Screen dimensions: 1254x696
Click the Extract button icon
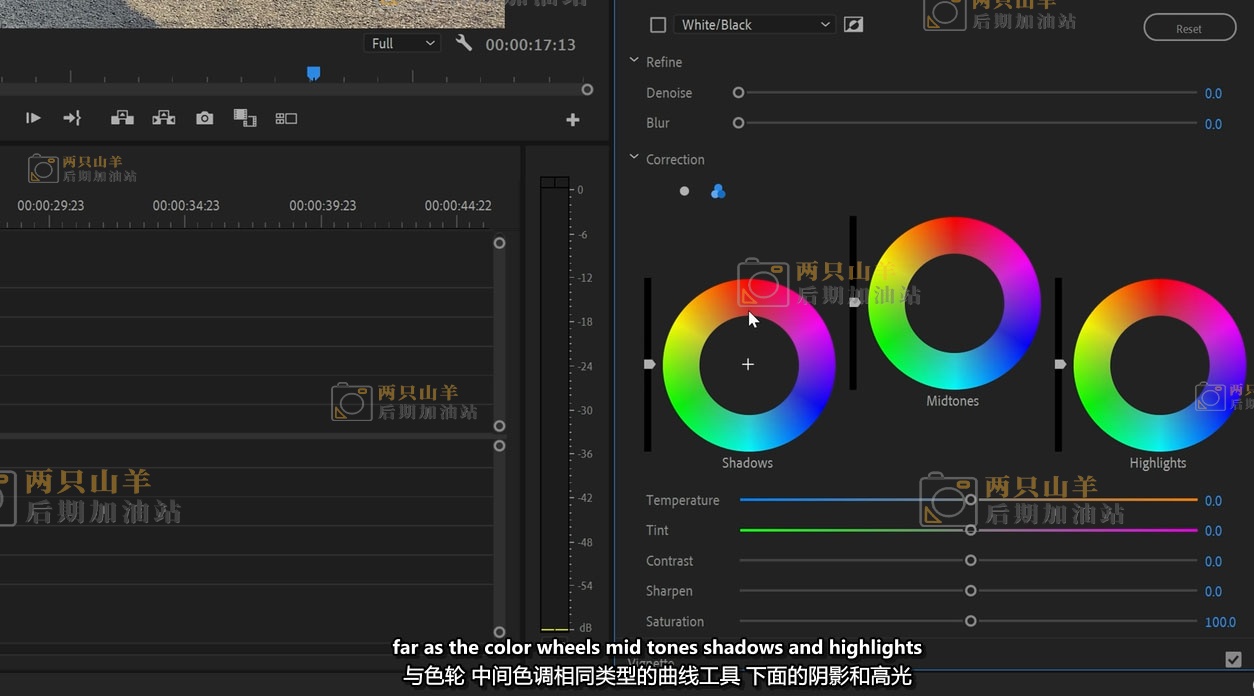164,118
